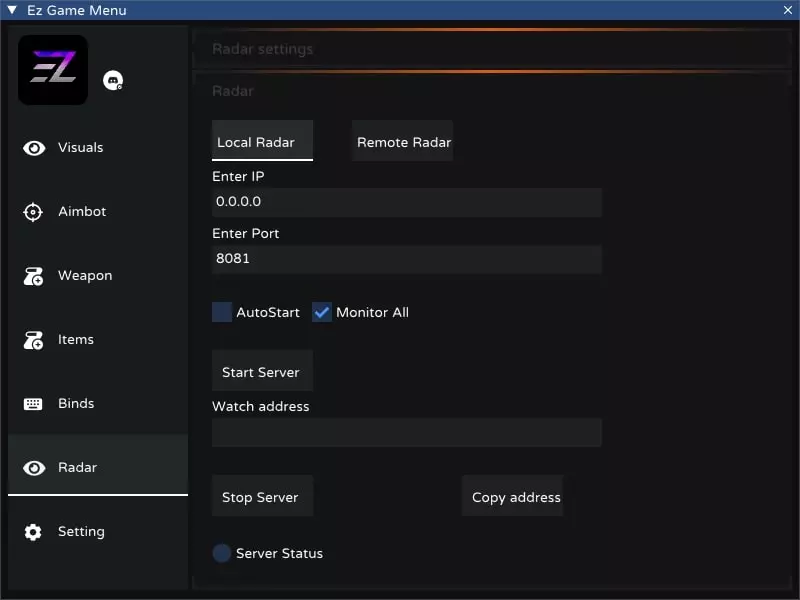Click the Binds keyboard icon
This screenshot has height=600, width=800.
(33, 404)
